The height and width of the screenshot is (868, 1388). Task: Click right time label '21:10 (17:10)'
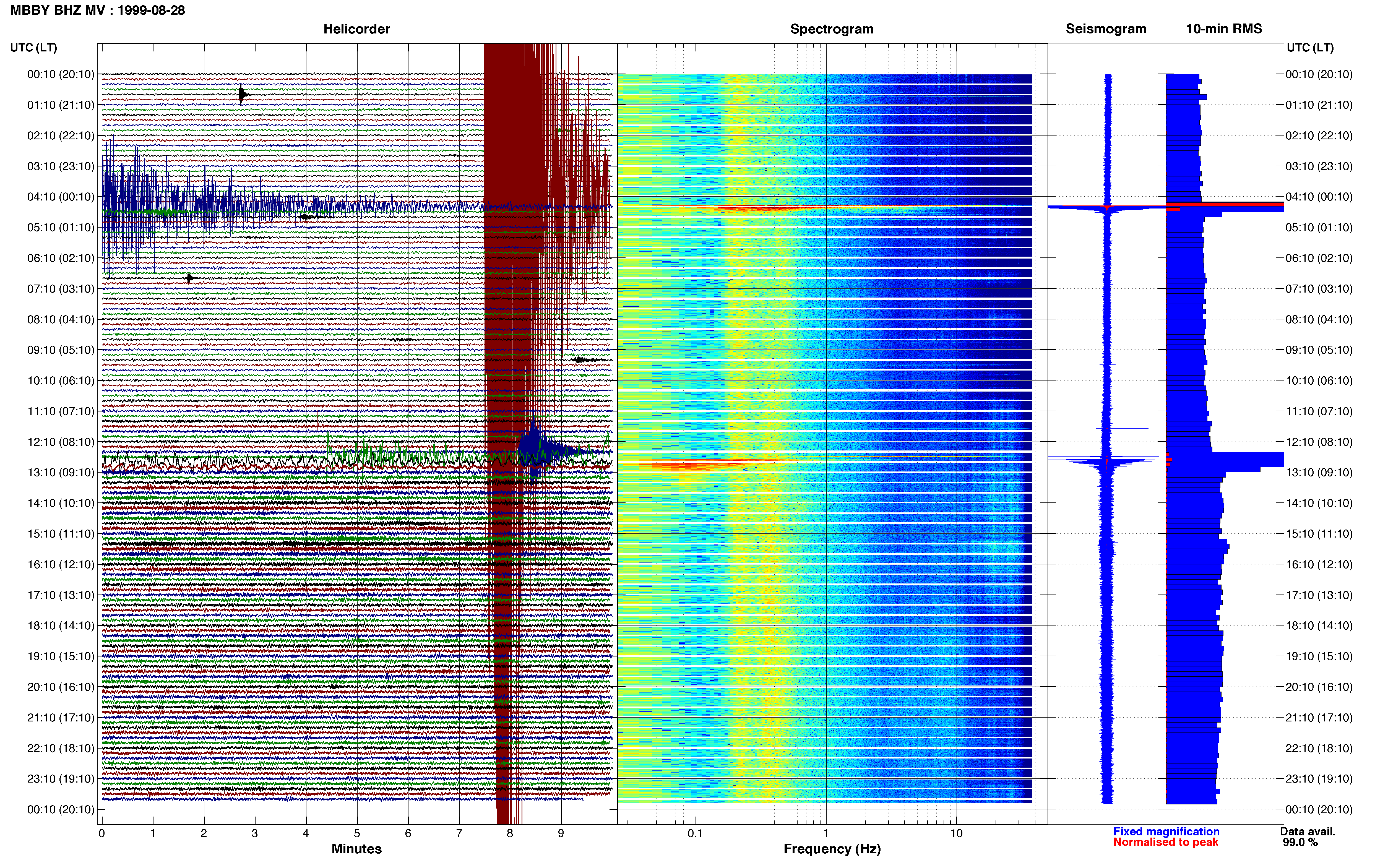(1319, 718)
